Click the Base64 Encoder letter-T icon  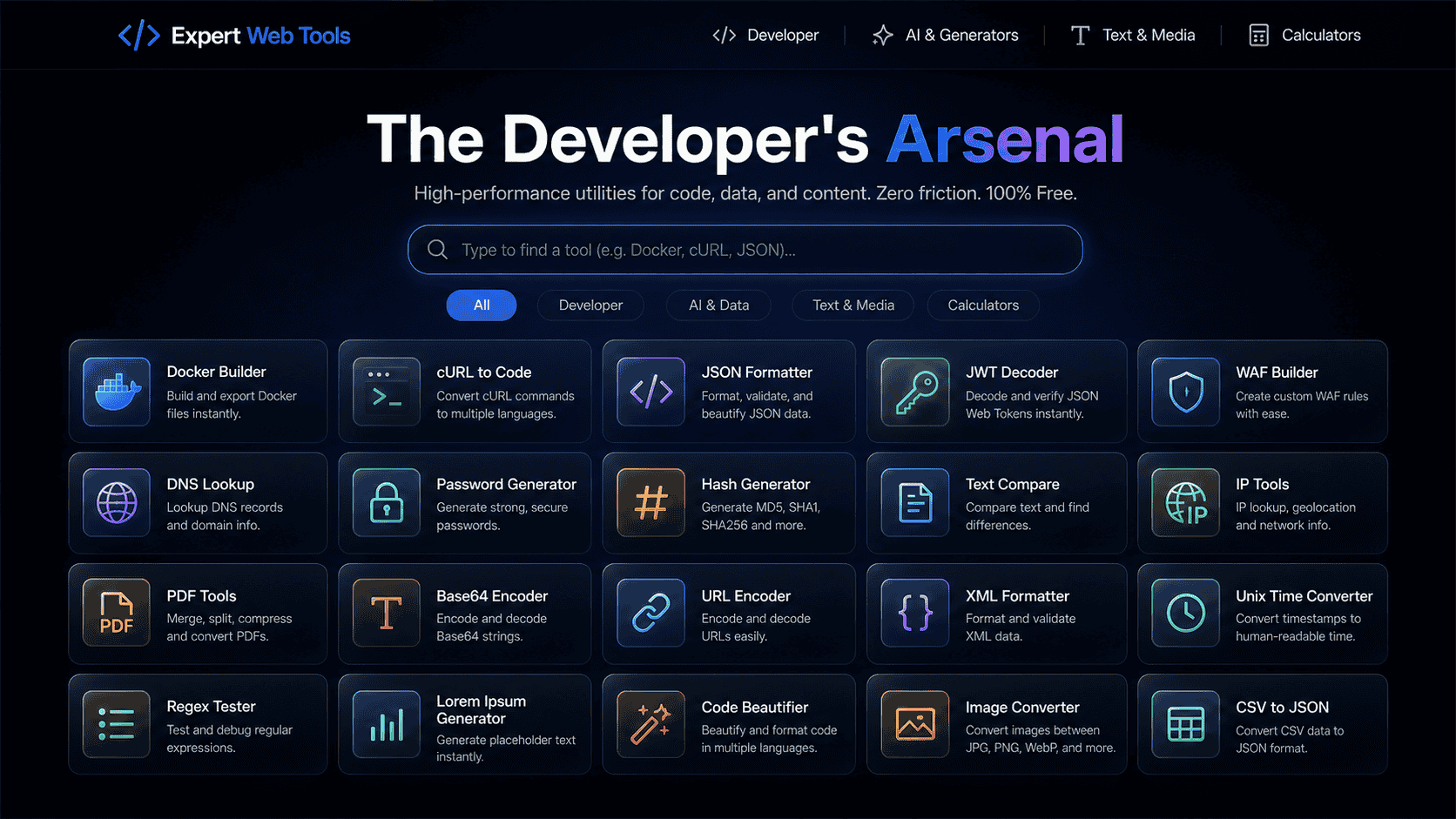point(387,614)
